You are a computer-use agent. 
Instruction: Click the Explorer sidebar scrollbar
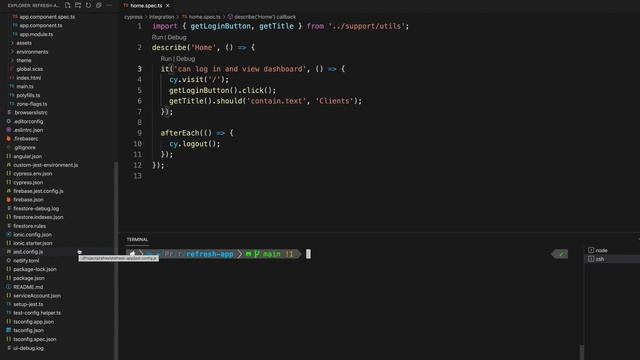116,261
